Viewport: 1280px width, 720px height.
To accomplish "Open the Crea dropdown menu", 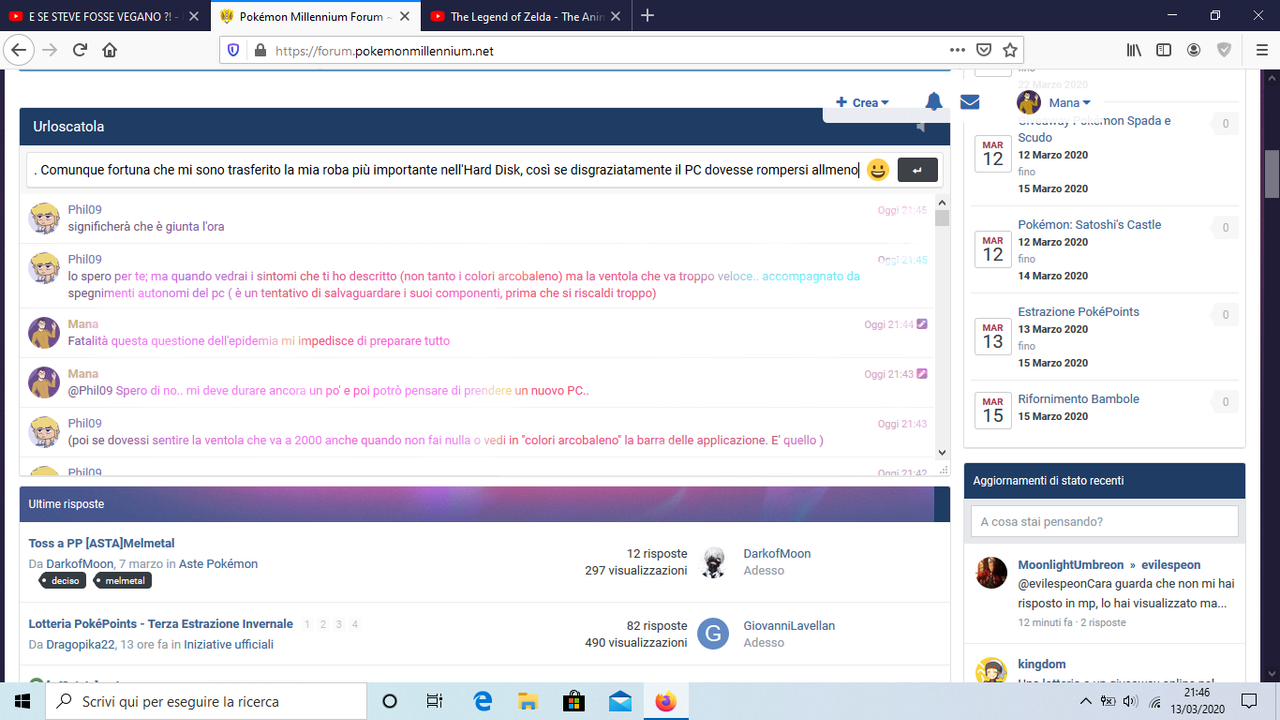I will [x=862, y=101].
